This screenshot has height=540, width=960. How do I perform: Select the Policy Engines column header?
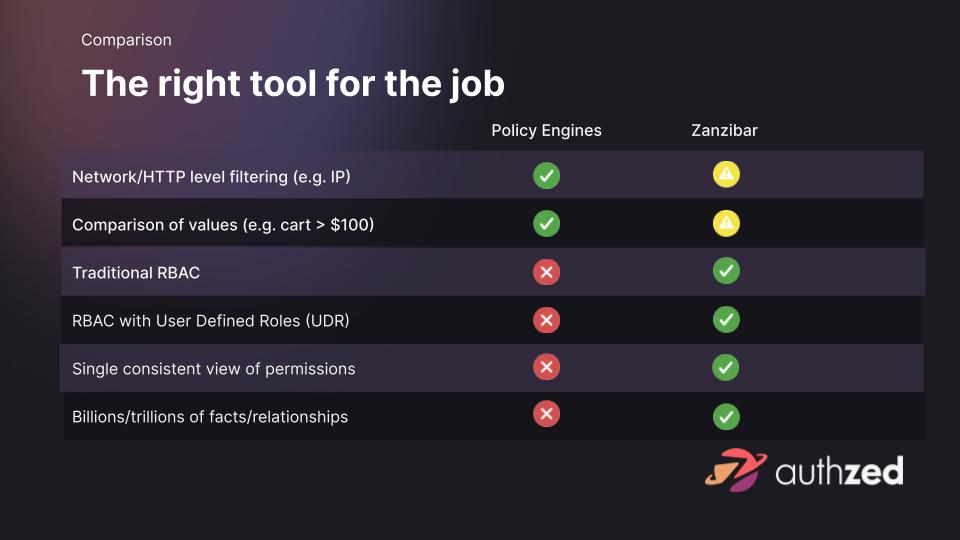click(546, 131)
